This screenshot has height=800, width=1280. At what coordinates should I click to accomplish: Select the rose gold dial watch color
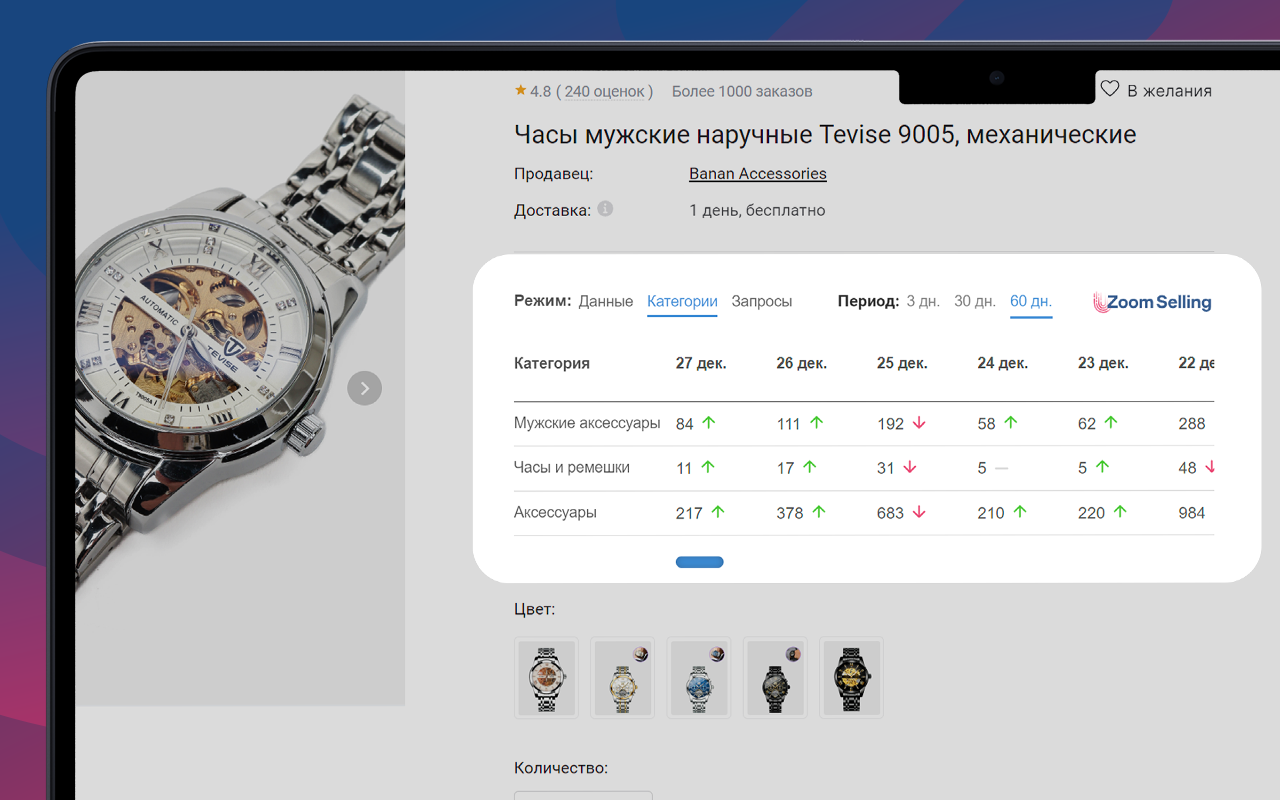point(547,677)
